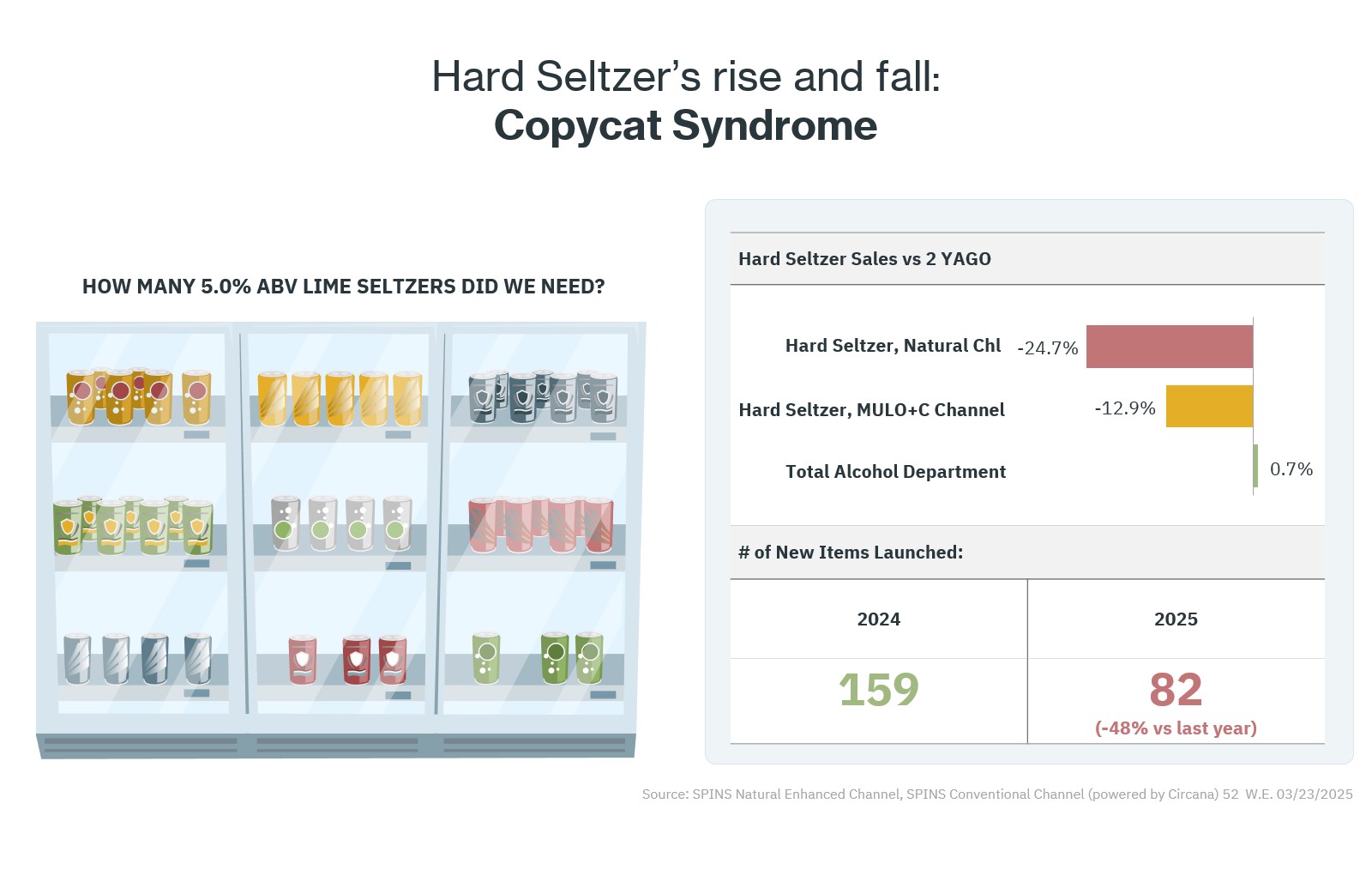The width and height of the screenshot is (1372, 882).
Task: Select the green circle cans bottom right
Action: pos(538,657)
